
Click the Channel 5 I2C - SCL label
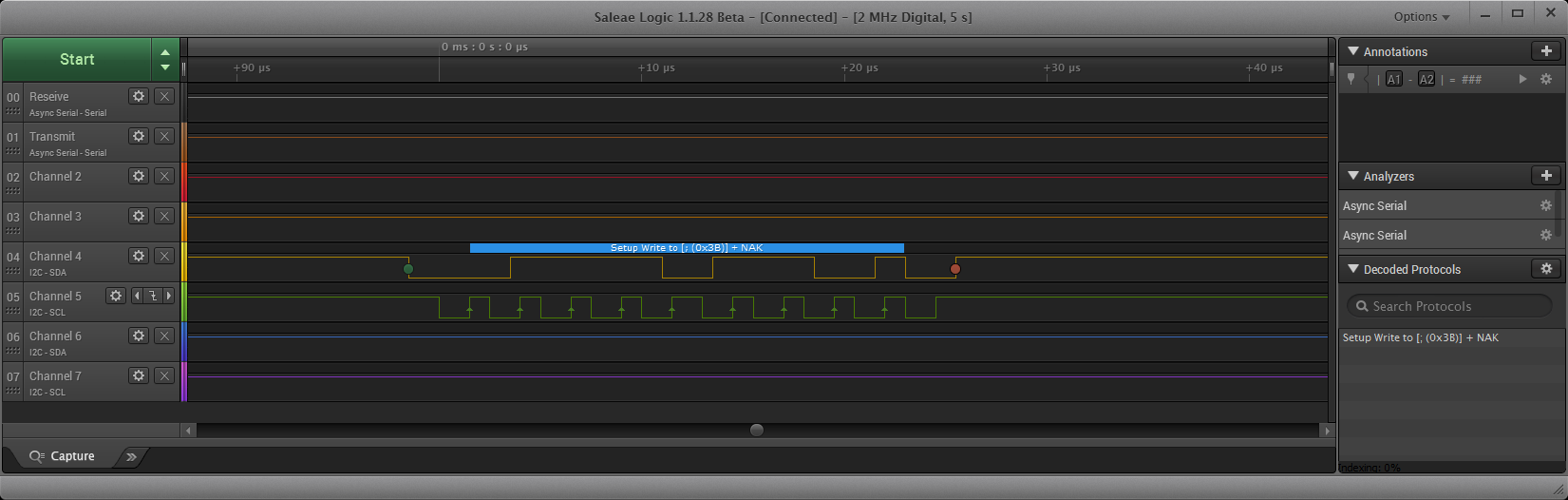tap(47, 313)
